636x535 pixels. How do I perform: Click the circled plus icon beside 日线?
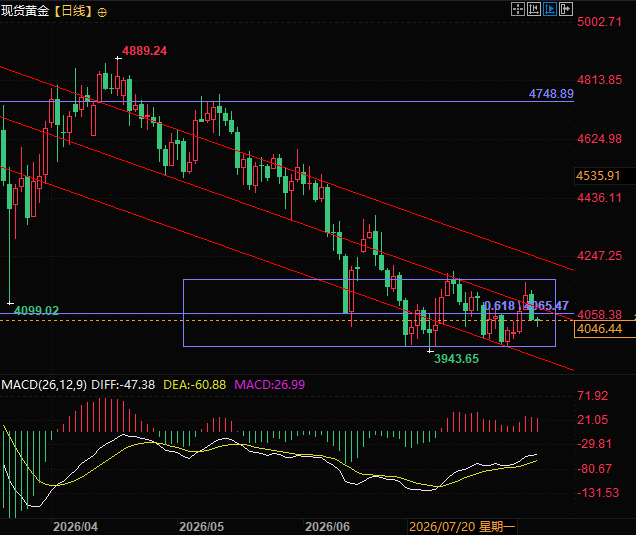[102, 13]
